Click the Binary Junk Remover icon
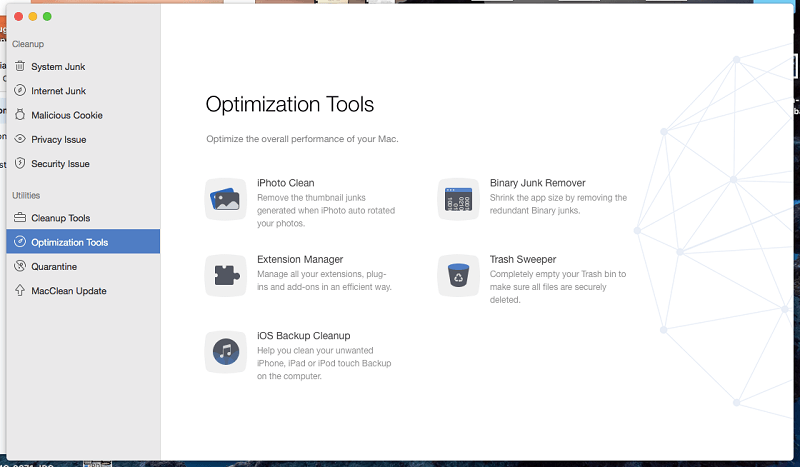The image size is (800, 467). (458, 199)
